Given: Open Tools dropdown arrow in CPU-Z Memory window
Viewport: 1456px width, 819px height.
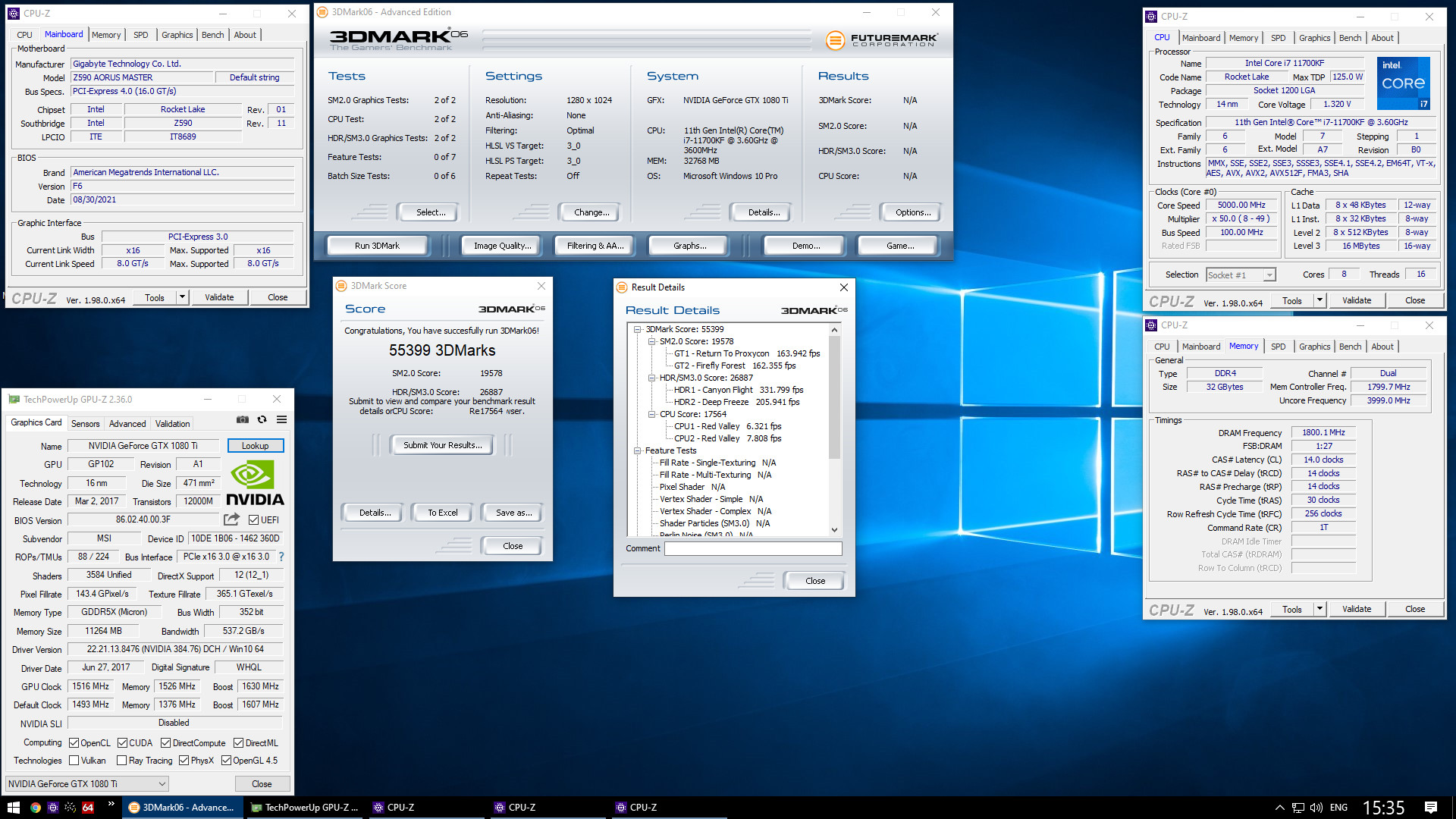Looking at the screenshot, I should [1319, 609].
